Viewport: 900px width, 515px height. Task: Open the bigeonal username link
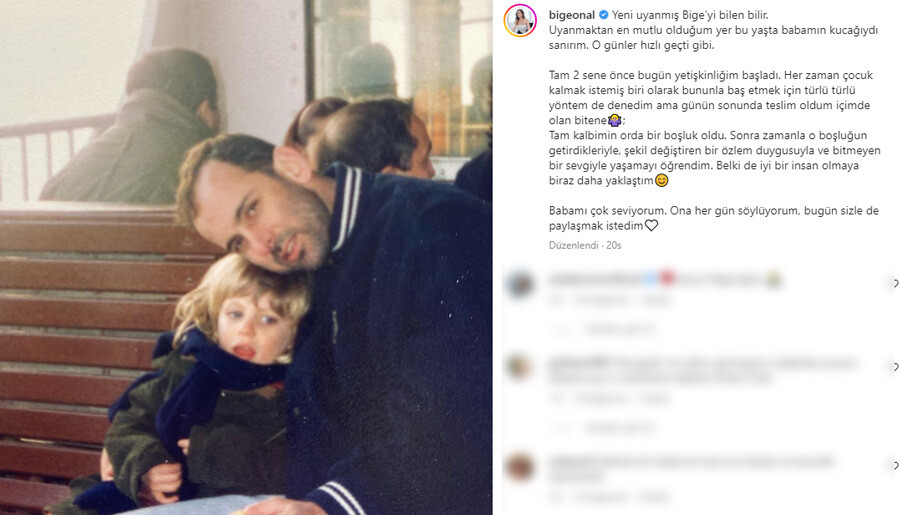pyautogui.click(x=572, y=15)
